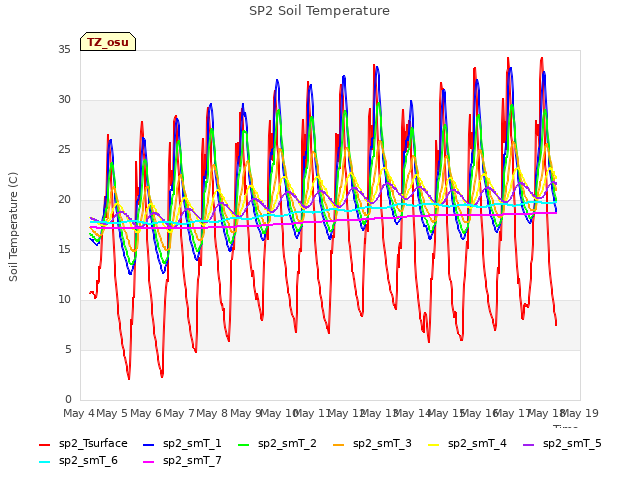Click the TZ_osu annotation label
This screenshot has height=480, width=640.
click(108, 42)
